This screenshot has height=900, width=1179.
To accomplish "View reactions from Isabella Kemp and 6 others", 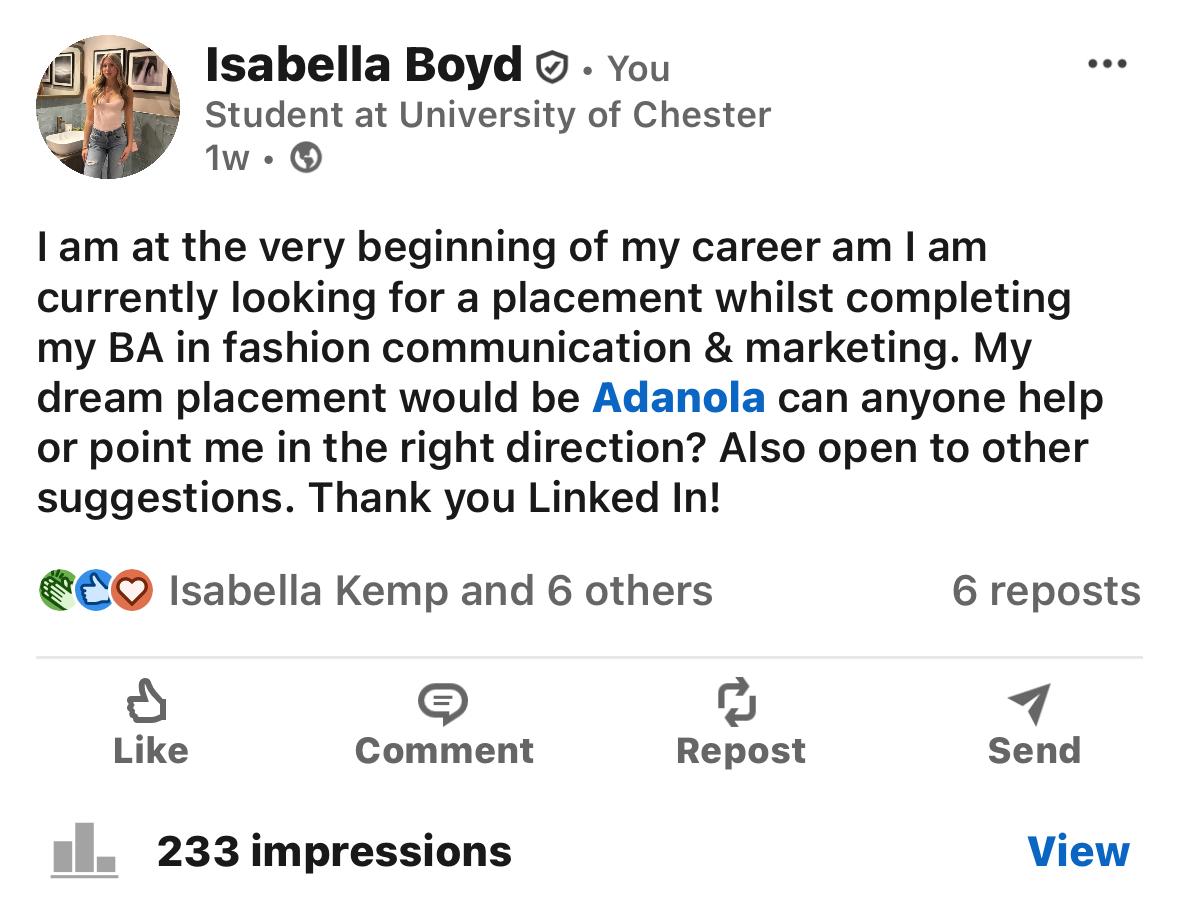I will (440, 590).
